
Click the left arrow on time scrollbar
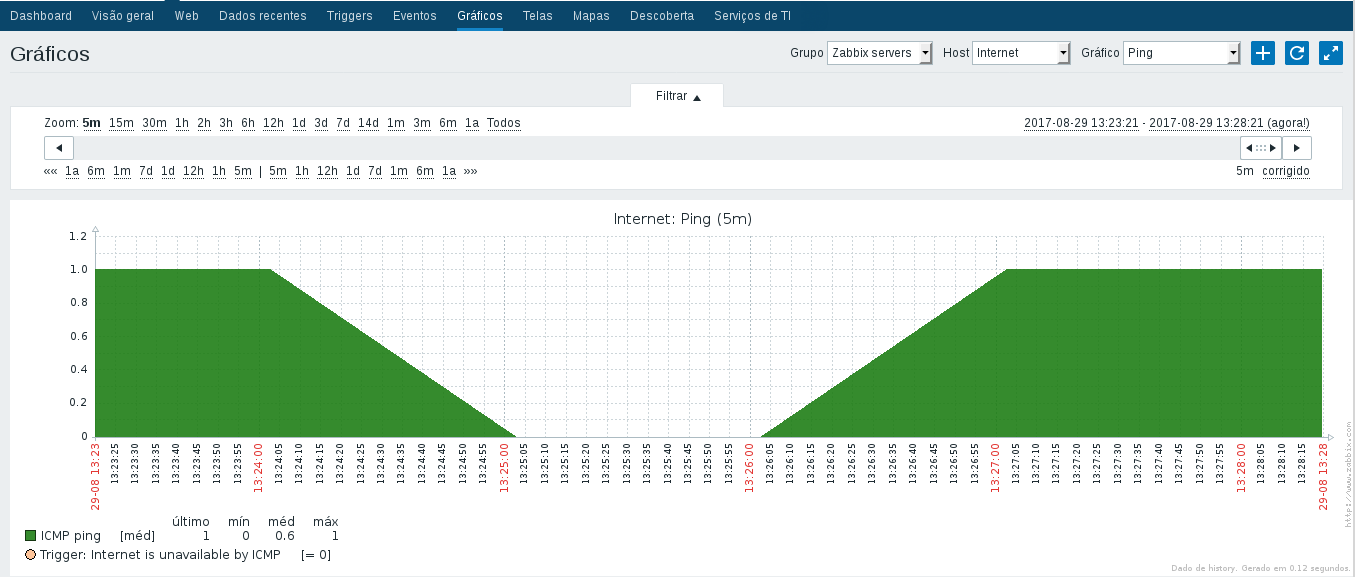[58, 148]
